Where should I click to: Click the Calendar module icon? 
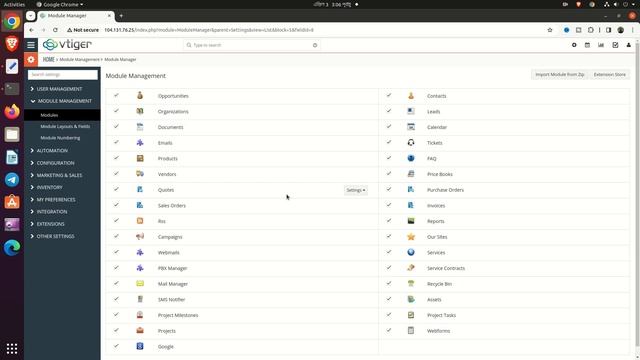tap(411, 127)
